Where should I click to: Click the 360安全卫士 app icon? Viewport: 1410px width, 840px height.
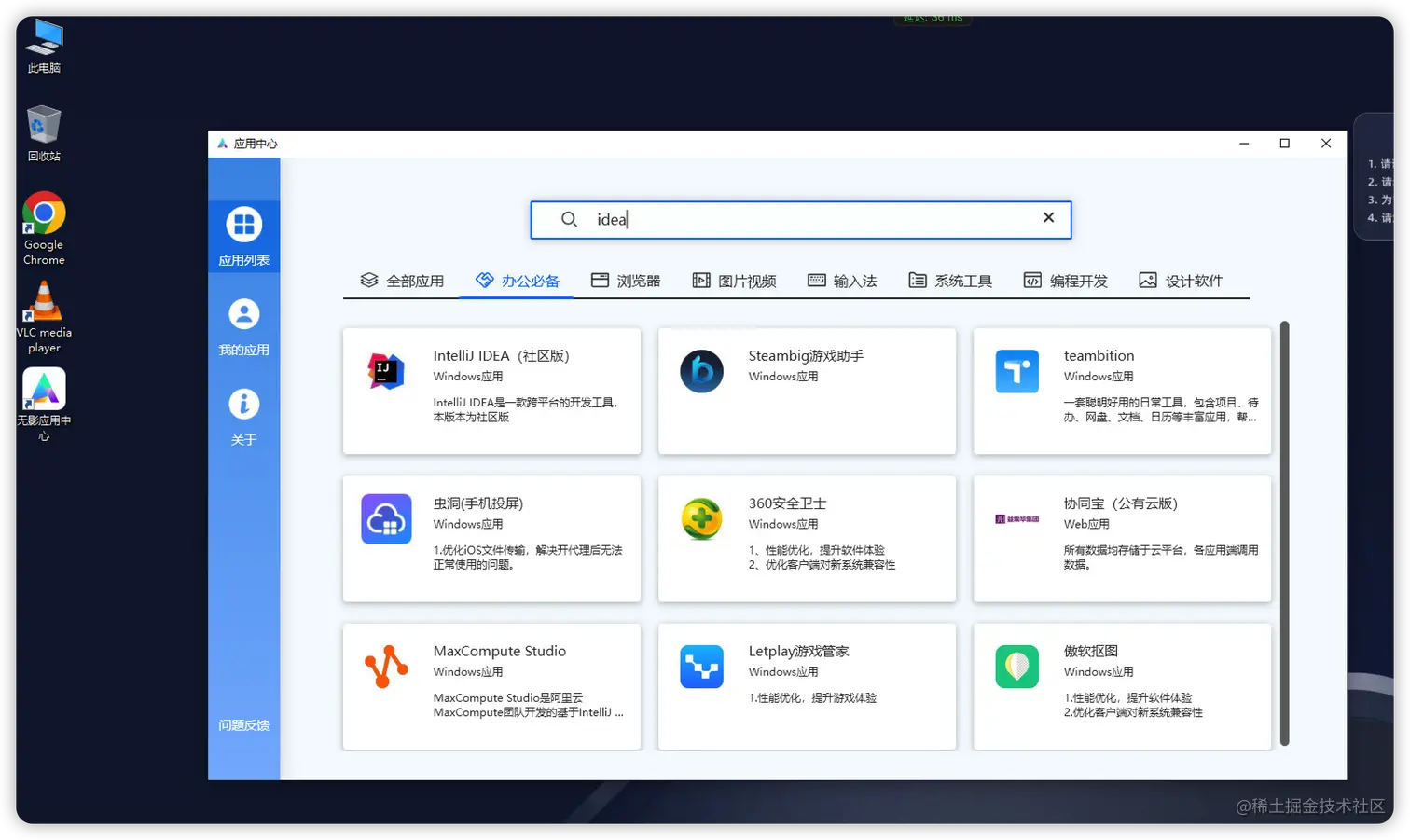pyautogui.click(x=701, y=518)
